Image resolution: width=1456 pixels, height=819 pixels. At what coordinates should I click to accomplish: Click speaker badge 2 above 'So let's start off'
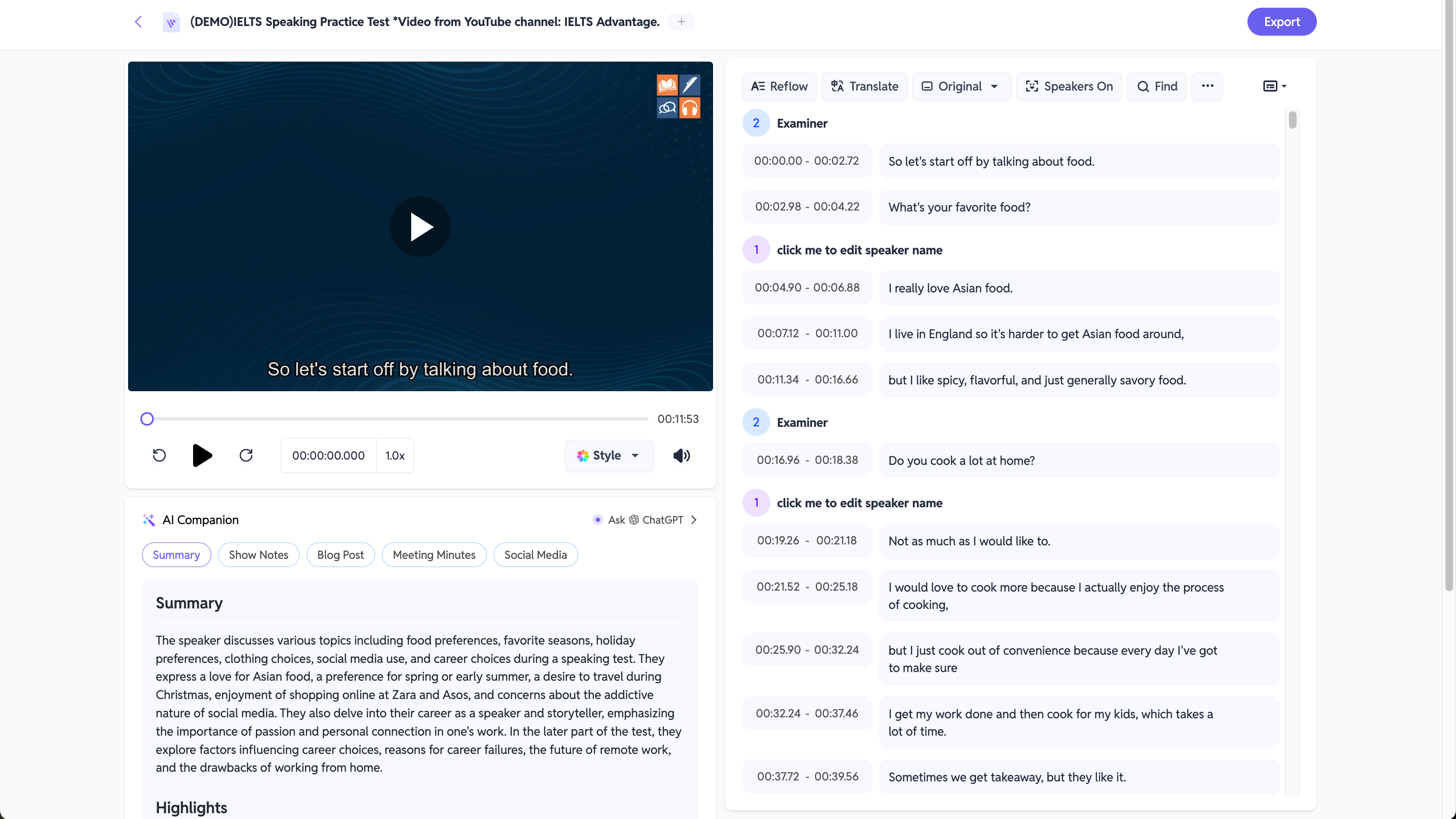coord(756,123)
